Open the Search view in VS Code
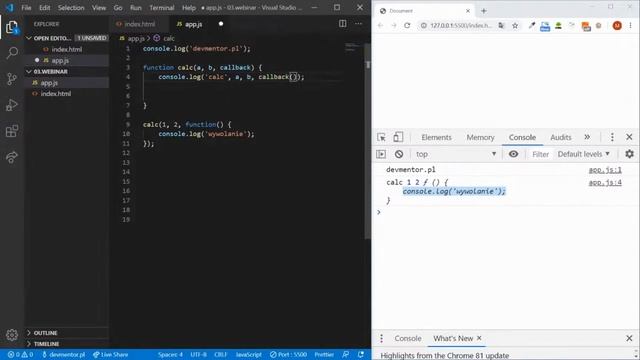The image size is (640, 360). 12,53
